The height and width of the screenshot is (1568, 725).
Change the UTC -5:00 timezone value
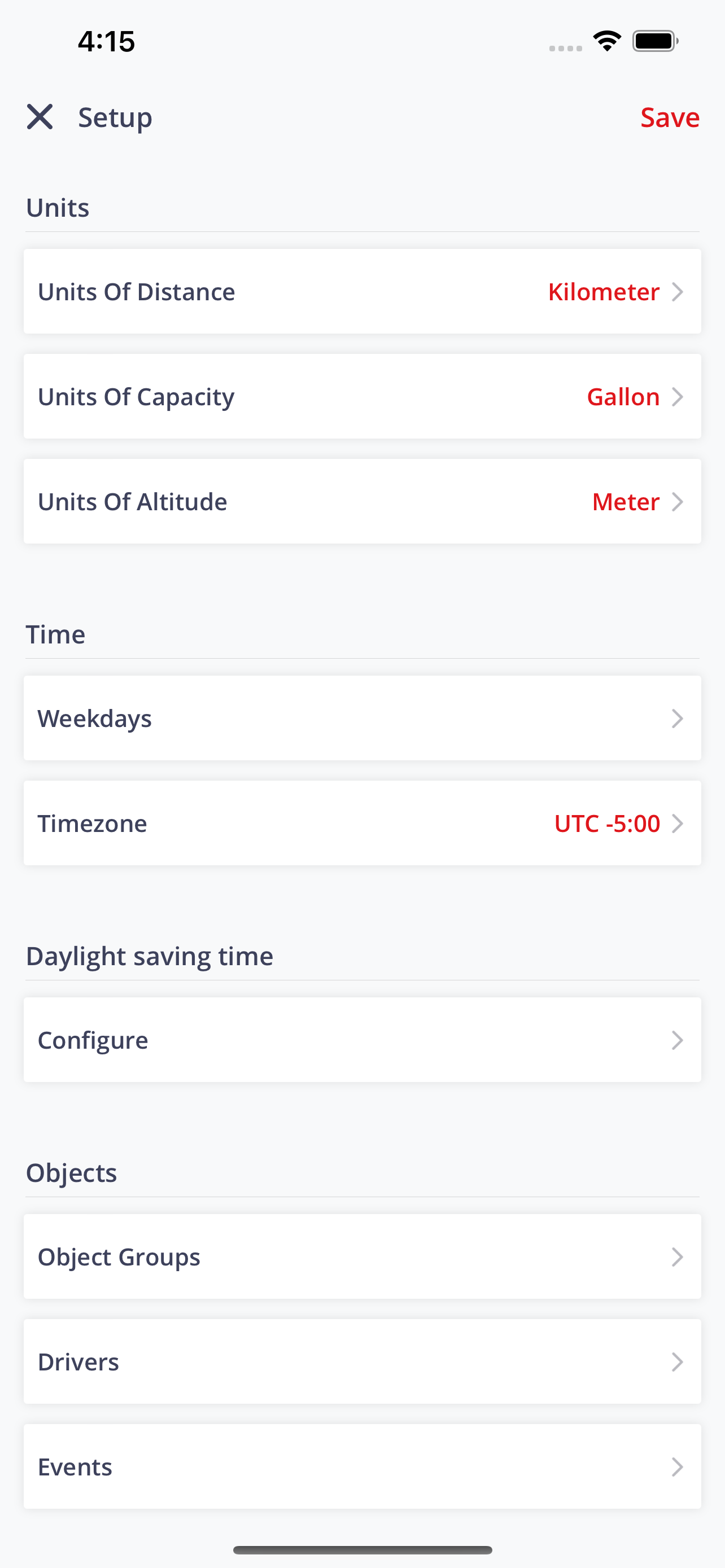[607, 823]
